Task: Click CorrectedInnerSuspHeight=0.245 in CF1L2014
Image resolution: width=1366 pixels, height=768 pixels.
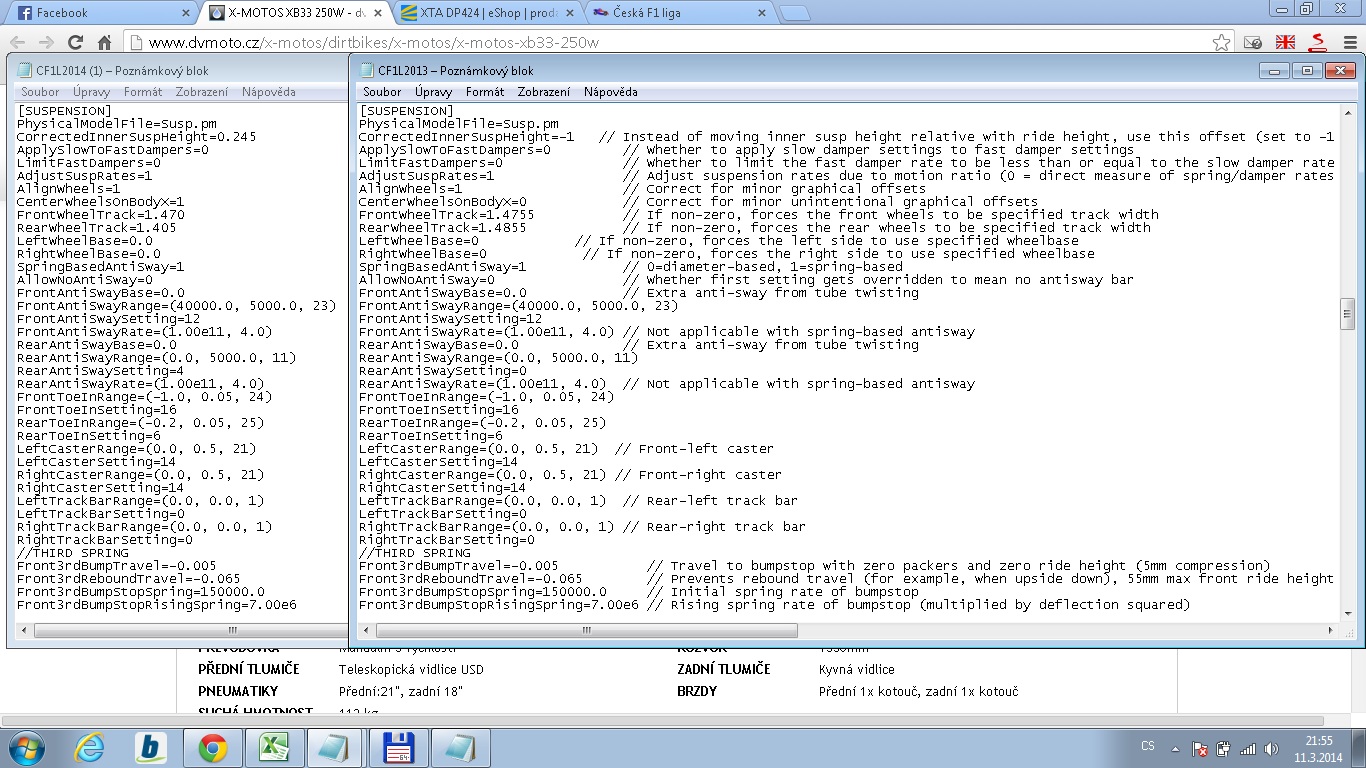Action: tap(137, 137)
